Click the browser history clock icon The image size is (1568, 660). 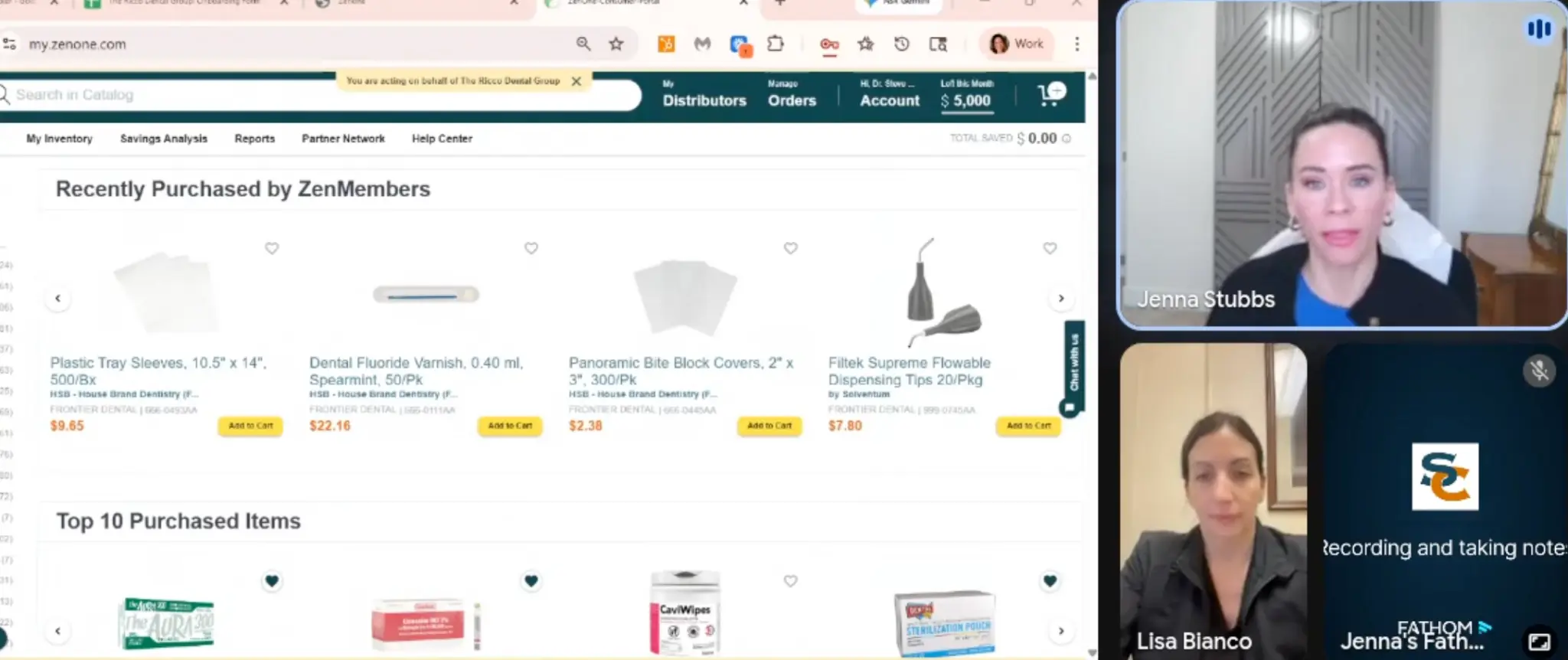(x=902, y=44)
